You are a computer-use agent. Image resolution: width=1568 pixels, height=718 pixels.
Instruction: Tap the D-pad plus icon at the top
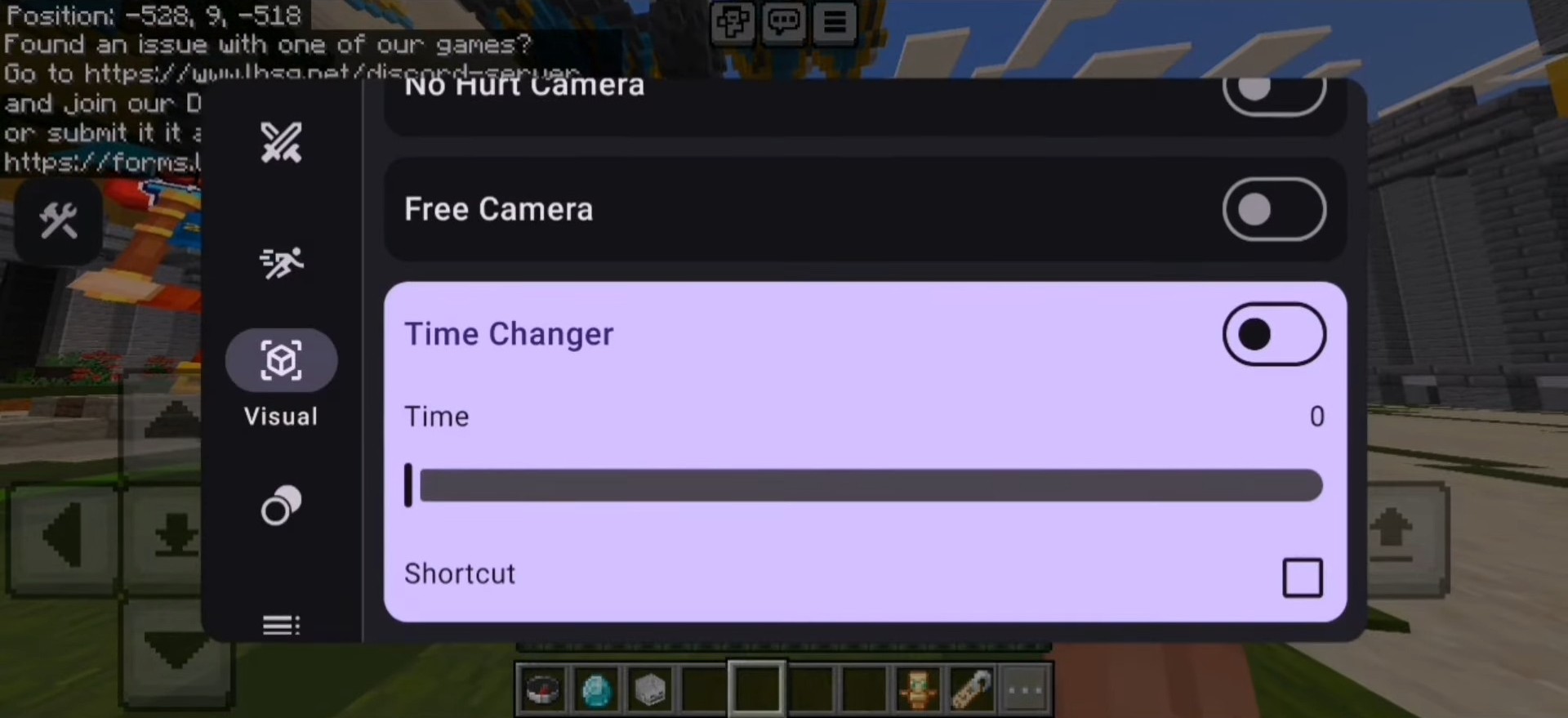click(x=733, y=22)
